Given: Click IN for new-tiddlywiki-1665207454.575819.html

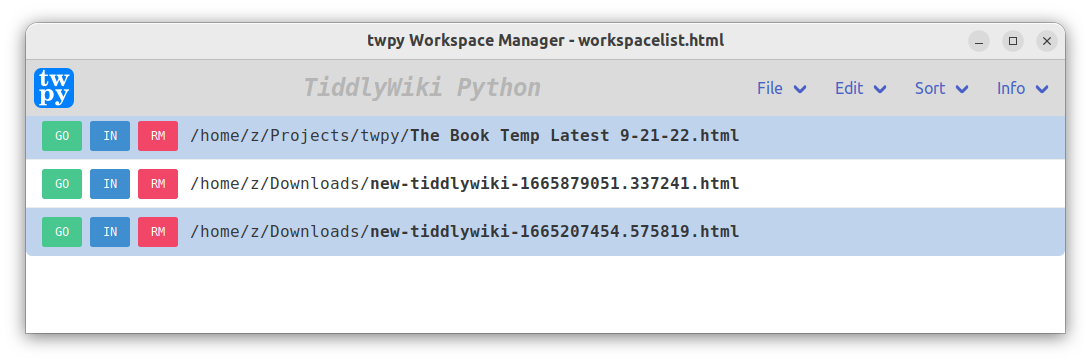Looking at the screenshot, I should (x=110, y=232).
